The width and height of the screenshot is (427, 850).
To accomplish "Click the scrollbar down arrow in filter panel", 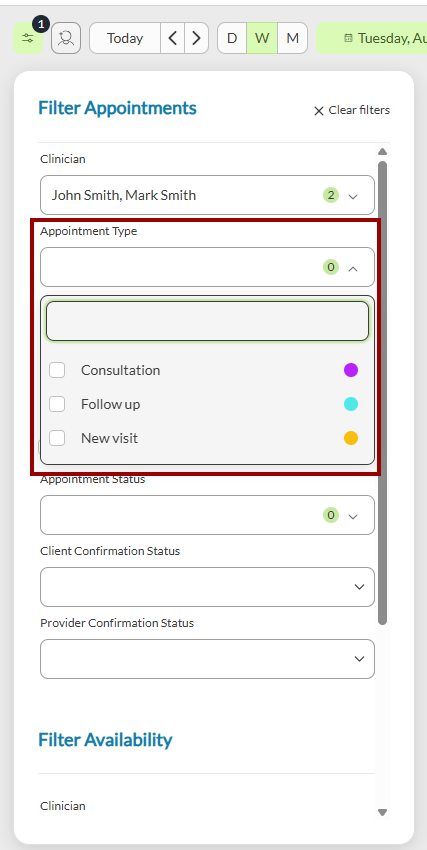I will tap(383, 812).
